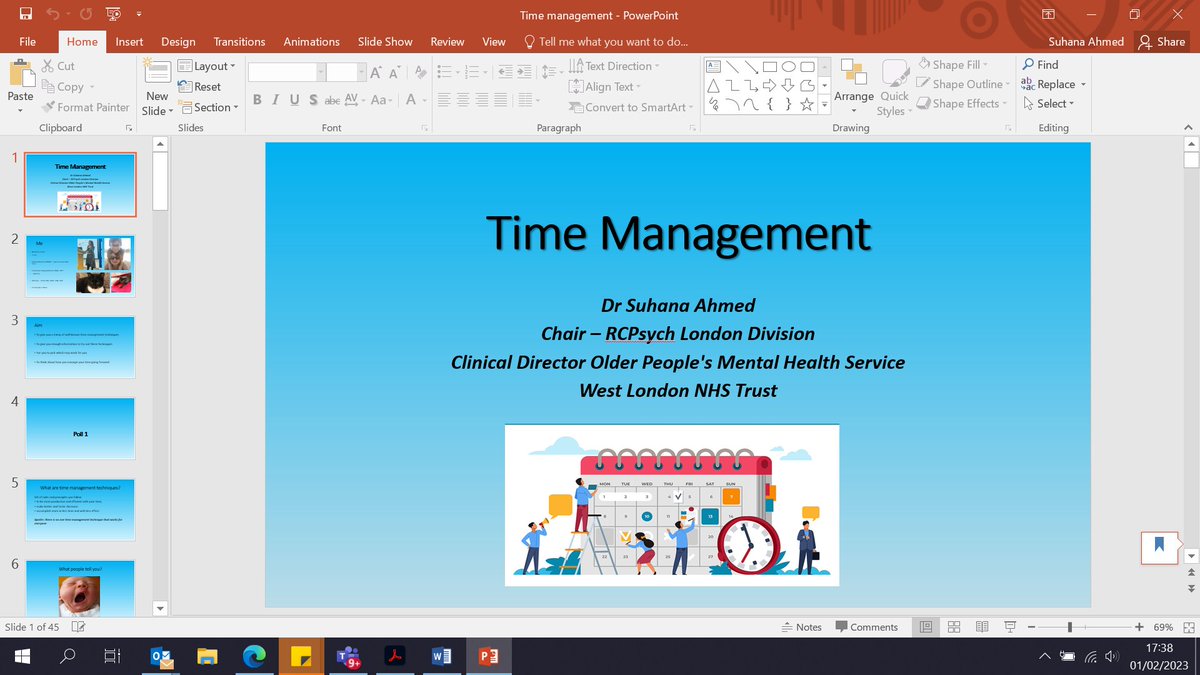Toggle Strikethrough formatting
Screen dimensions: 1200x675
point(331,100)
